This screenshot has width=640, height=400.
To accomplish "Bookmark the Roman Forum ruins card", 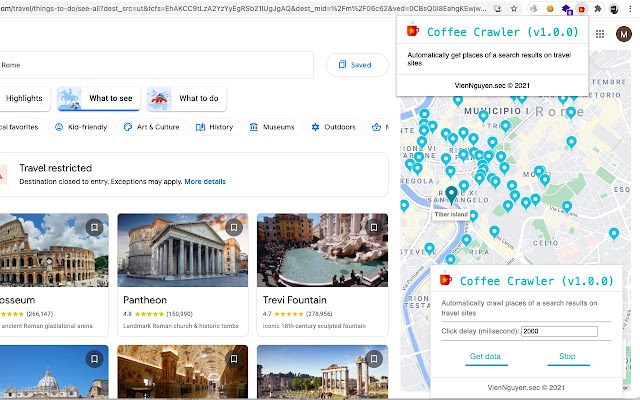I will coord(373,359).
